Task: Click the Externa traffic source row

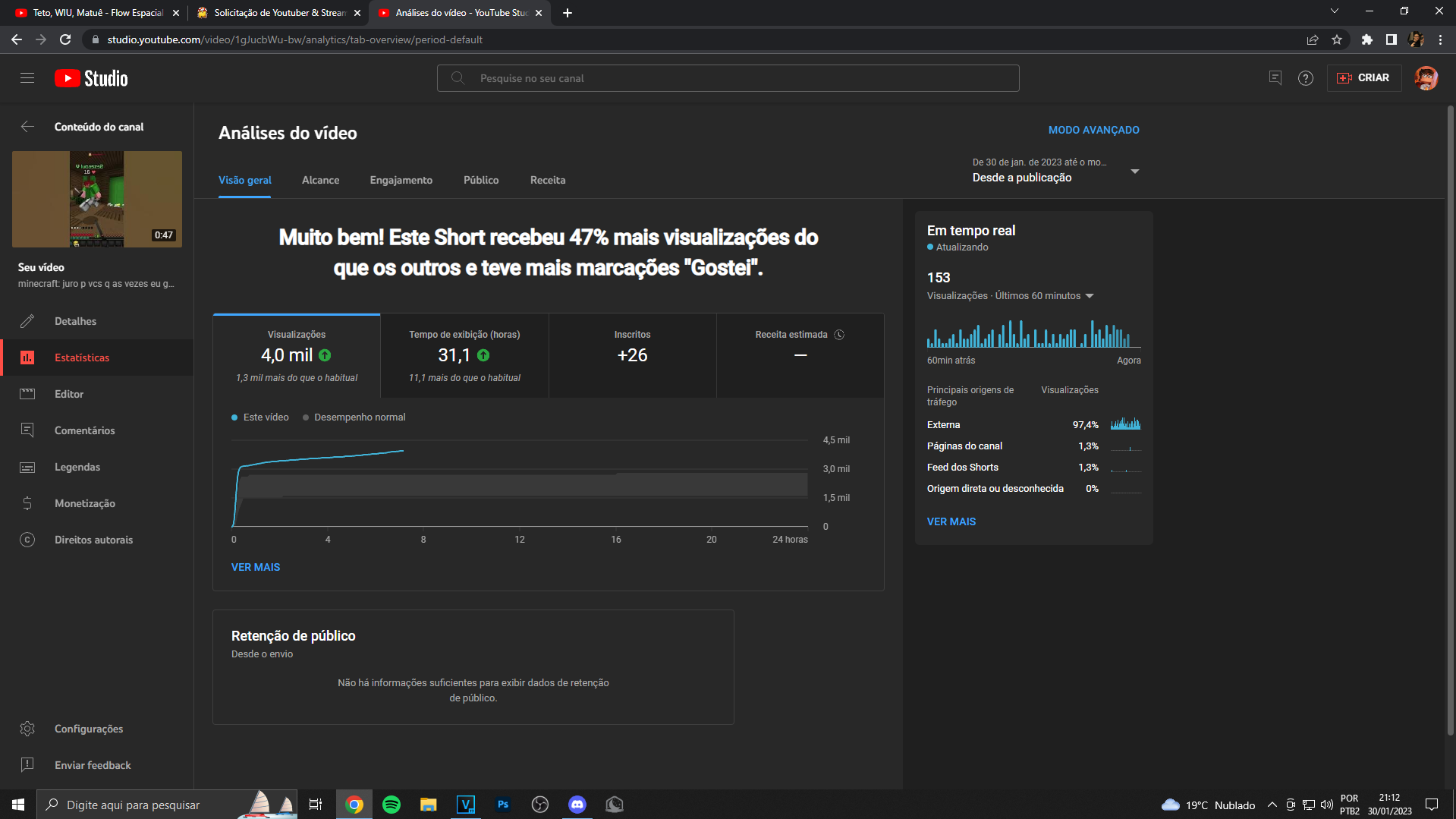Action: 1033,425
